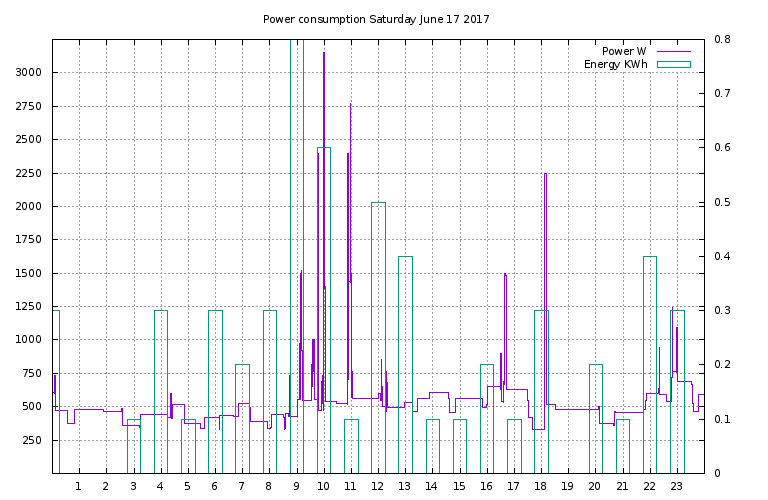Click the left axis label 3000

28,72
